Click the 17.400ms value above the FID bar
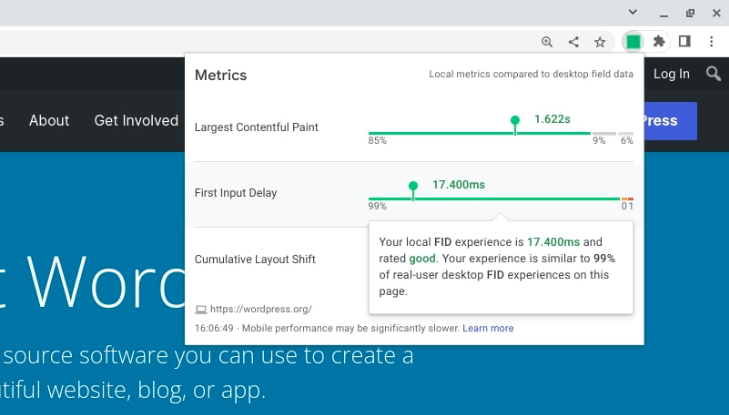This screenshot has height=415, width=729. [x=458, y=185]
